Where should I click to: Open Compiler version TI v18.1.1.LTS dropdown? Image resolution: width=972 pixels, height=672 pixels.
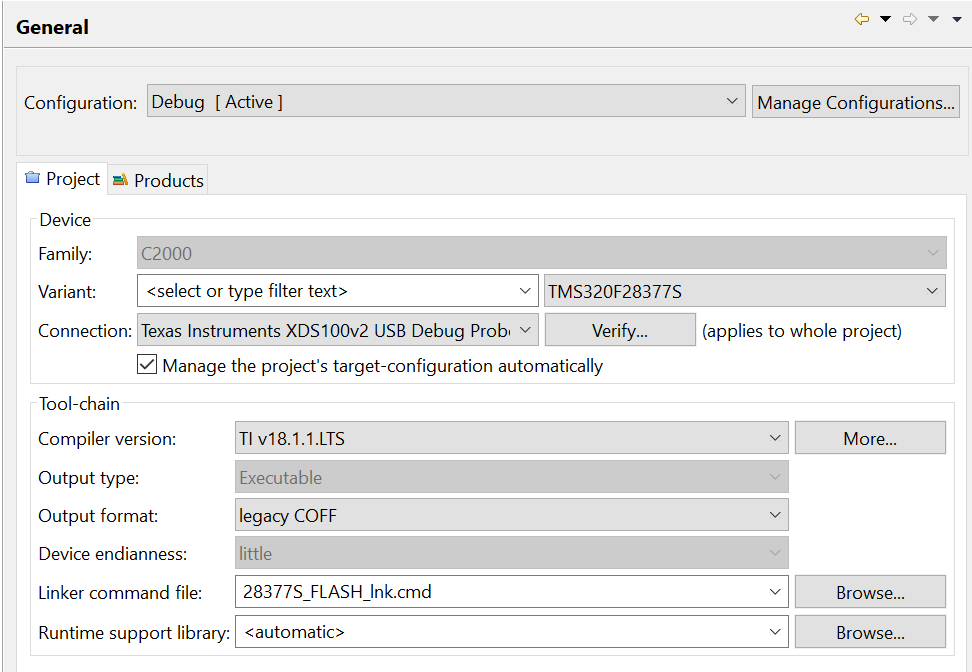511,438
